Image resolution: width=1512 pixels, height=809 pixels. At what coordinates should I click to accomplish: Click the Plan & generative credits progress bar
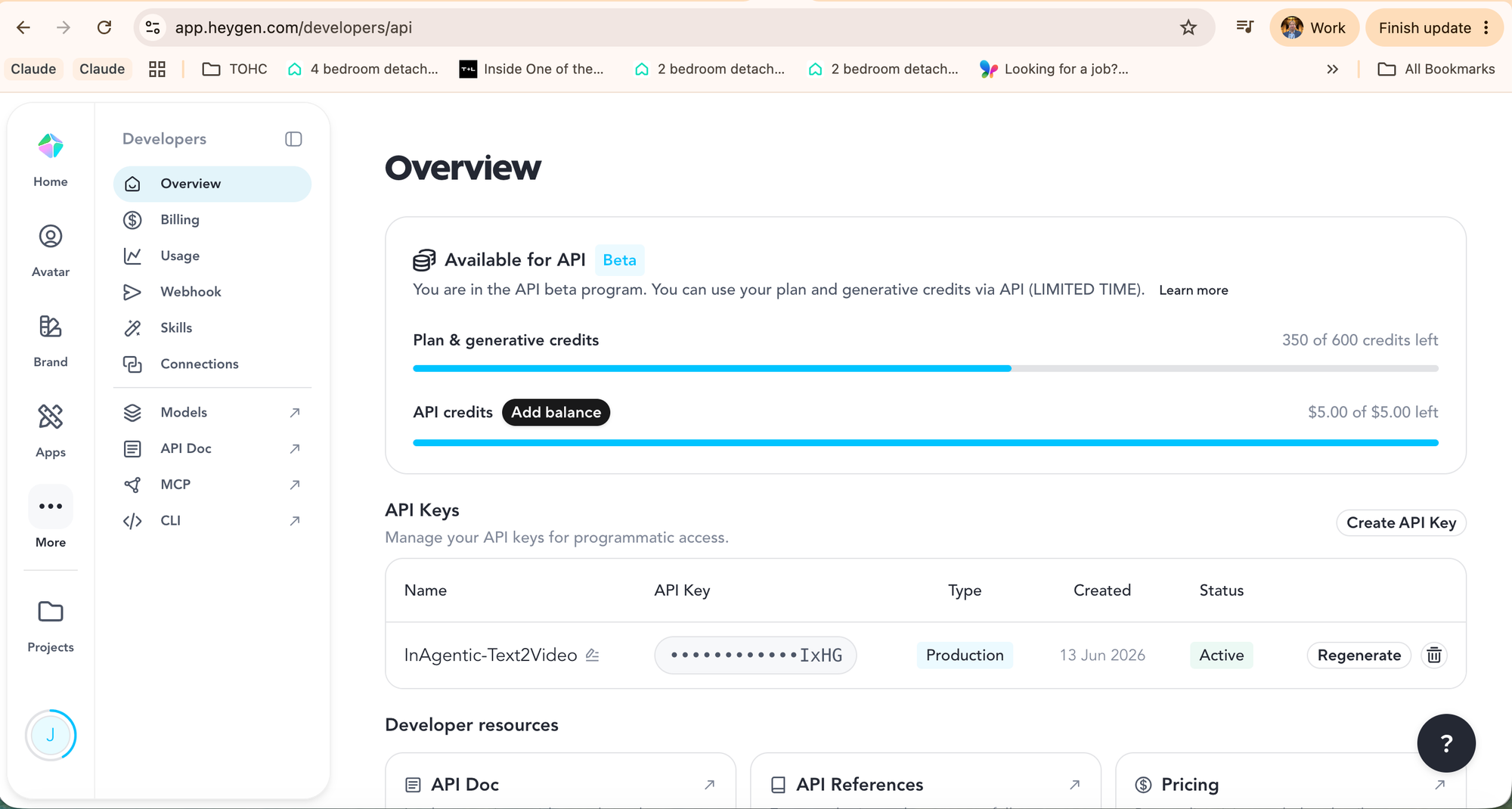point(925,368)
